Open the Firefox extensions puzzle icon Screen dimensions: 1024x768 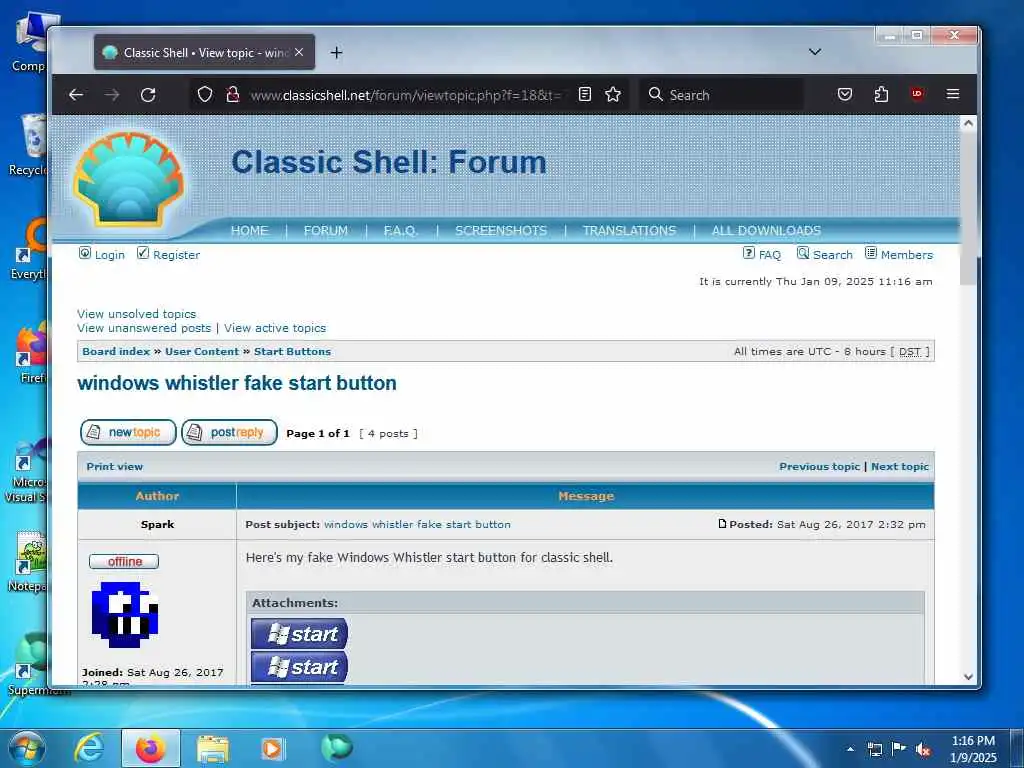click(881, 95)
